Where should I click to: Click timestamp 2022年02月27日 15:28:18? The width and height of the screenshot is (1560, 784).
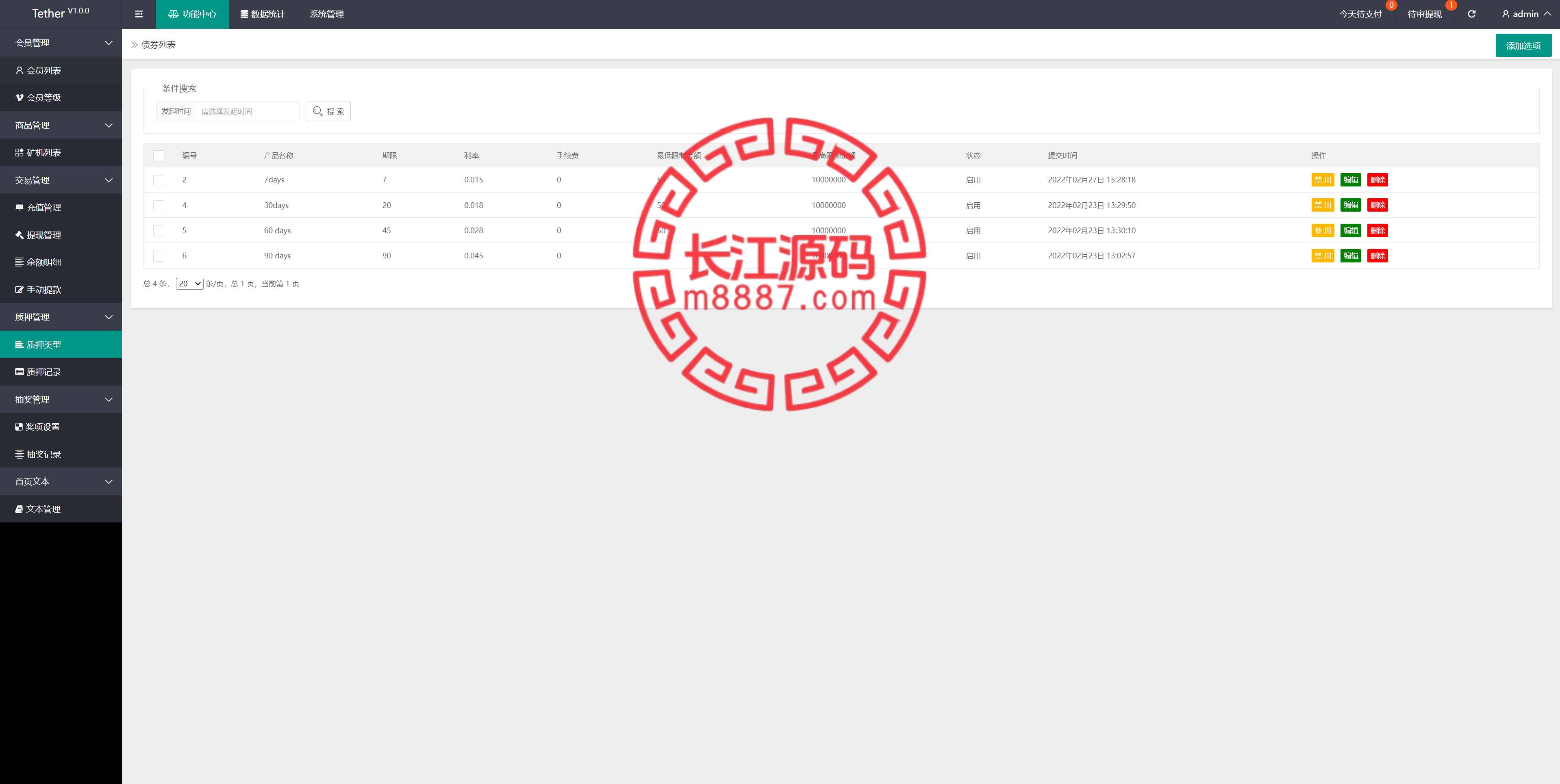pyautogui.click(x=1091, y=180)
